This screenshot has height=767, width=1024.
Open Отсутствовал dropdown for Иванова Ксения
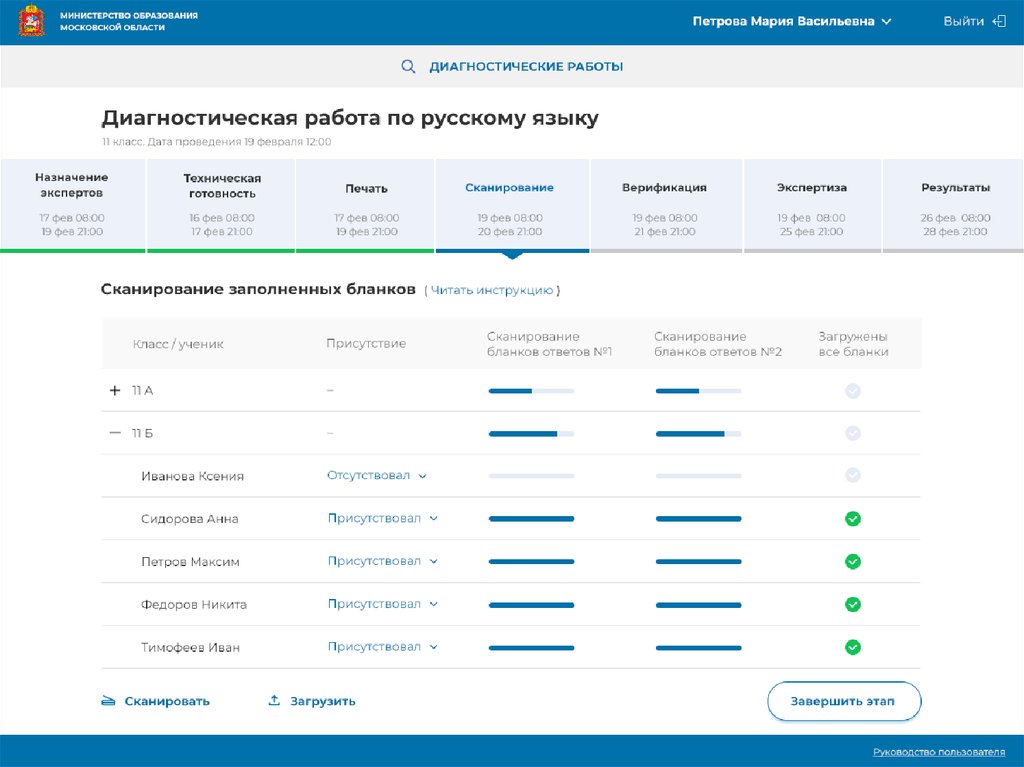[376, 476]
